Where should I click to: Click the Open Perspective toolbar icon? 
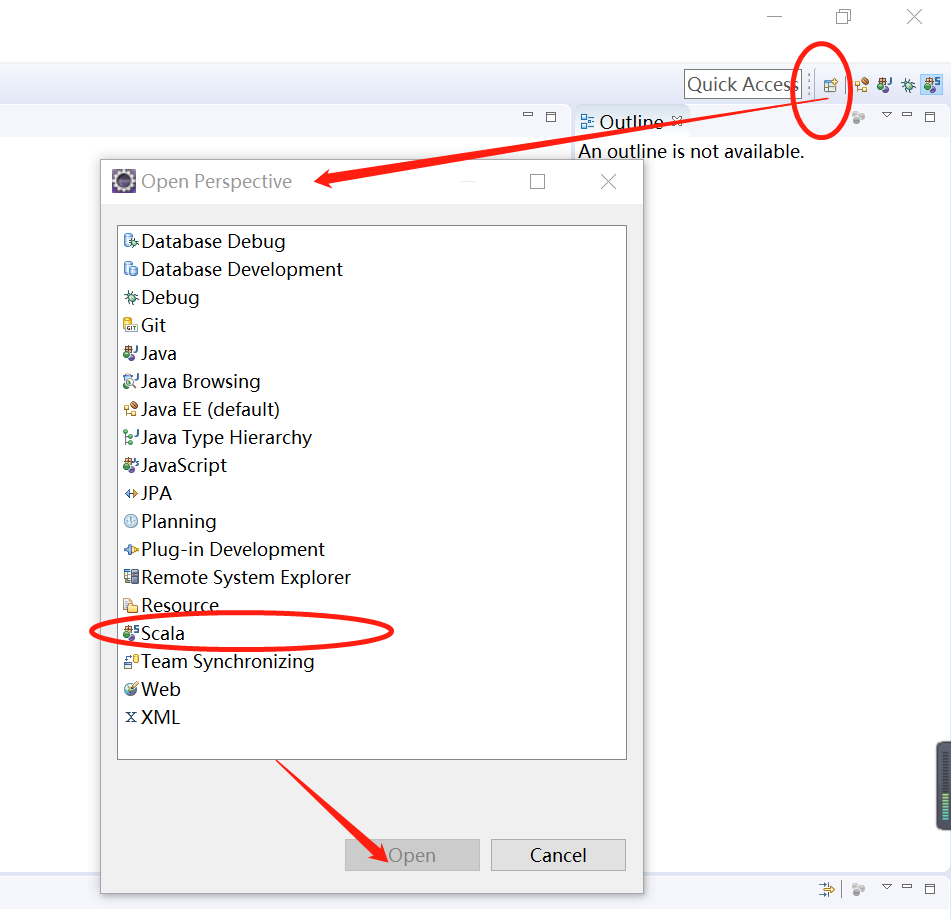(x=830, y=85)
